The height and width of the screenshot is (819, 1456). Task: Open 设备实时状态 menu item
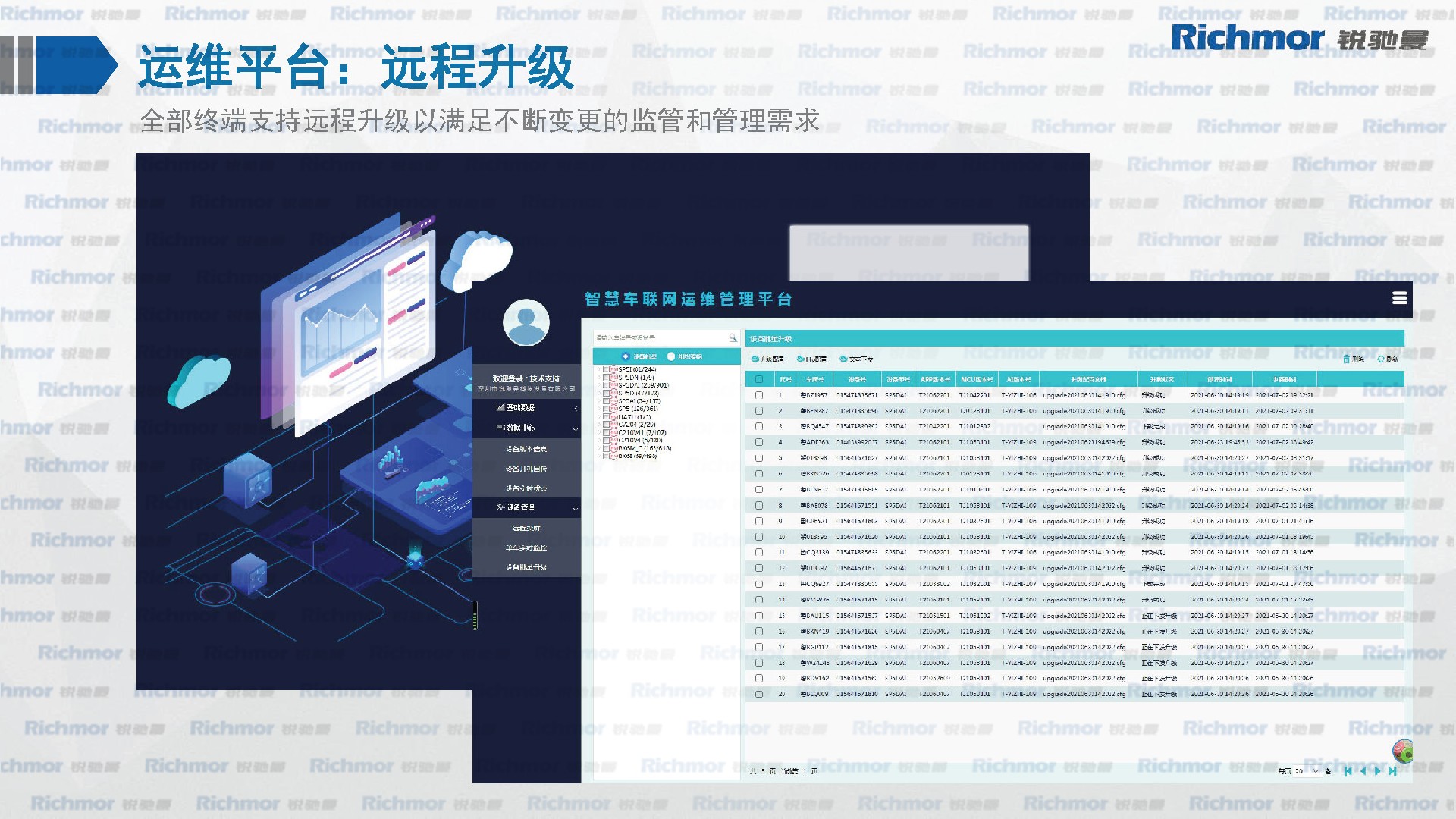pyautogui.click(x=526, y=488)
